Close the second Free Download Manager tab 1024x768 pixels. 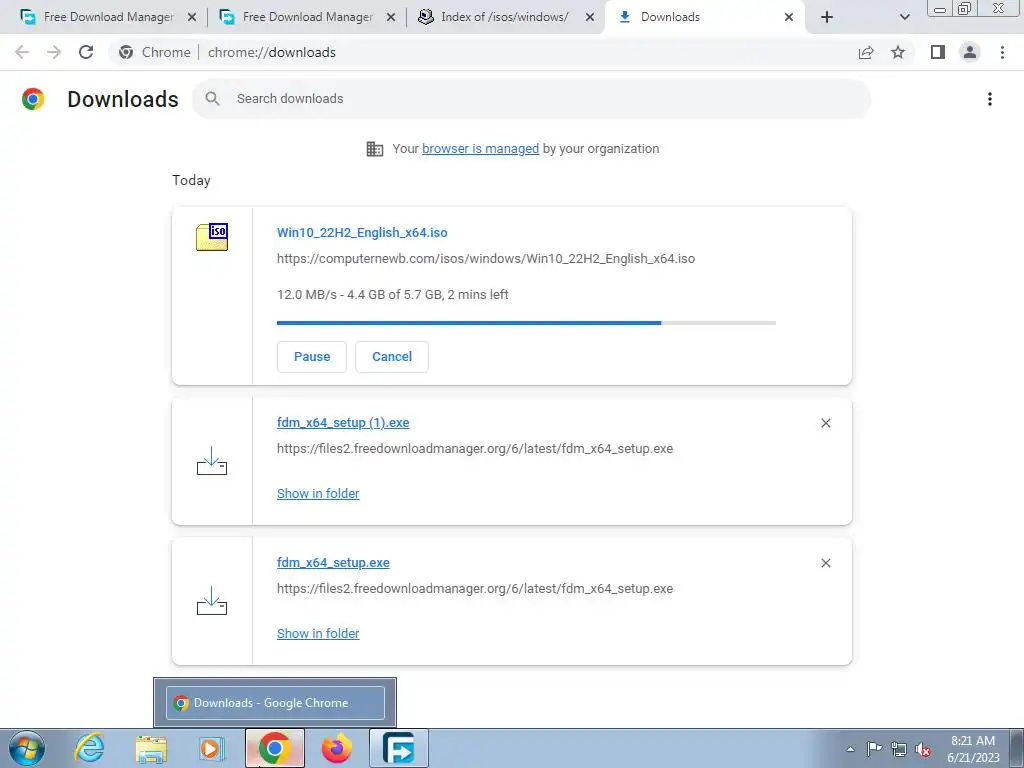click(x=391, y=18)
